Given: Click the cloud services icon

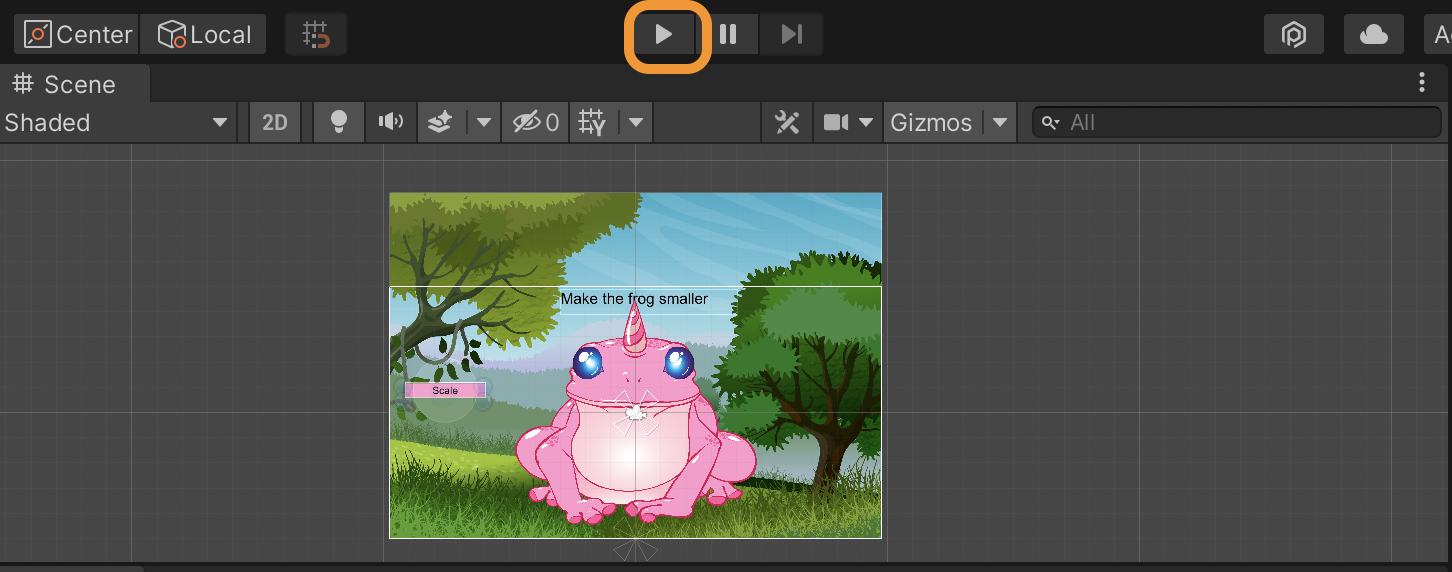Looking at the screenshot, I should click(1373, 35).
